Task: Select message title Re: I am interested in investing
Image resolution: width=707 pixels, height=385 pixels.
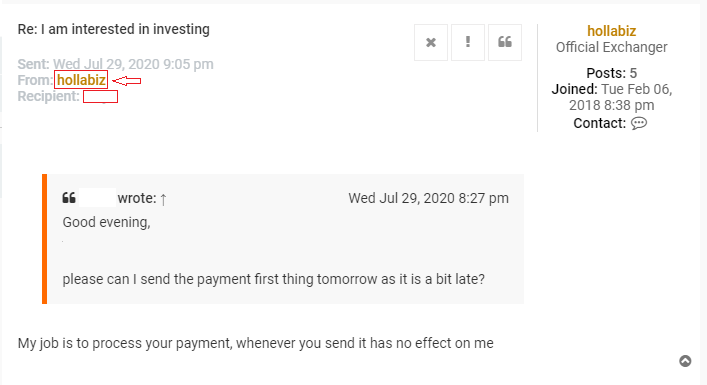Action: [x=114, y=29]
